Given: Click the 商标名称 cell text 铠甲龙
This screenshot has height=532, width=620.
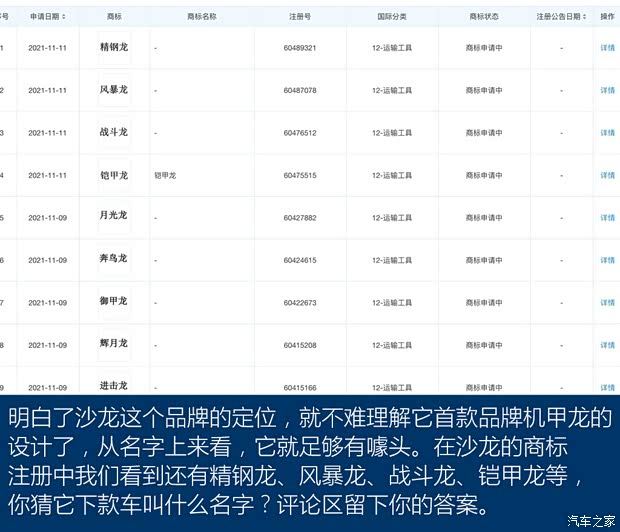Looking at the screenshot, I should point(165,175).
